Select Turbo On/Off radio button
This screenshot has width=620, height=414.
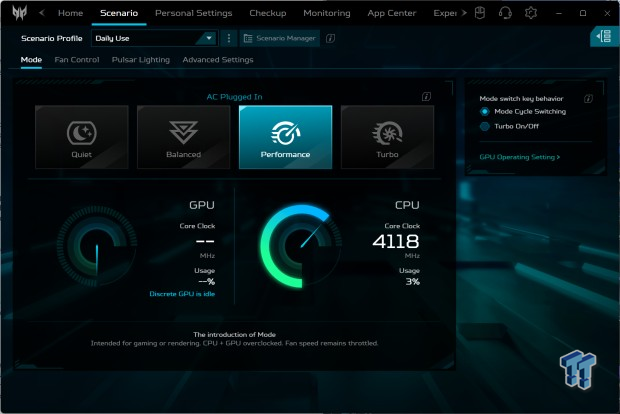(484, 127)
